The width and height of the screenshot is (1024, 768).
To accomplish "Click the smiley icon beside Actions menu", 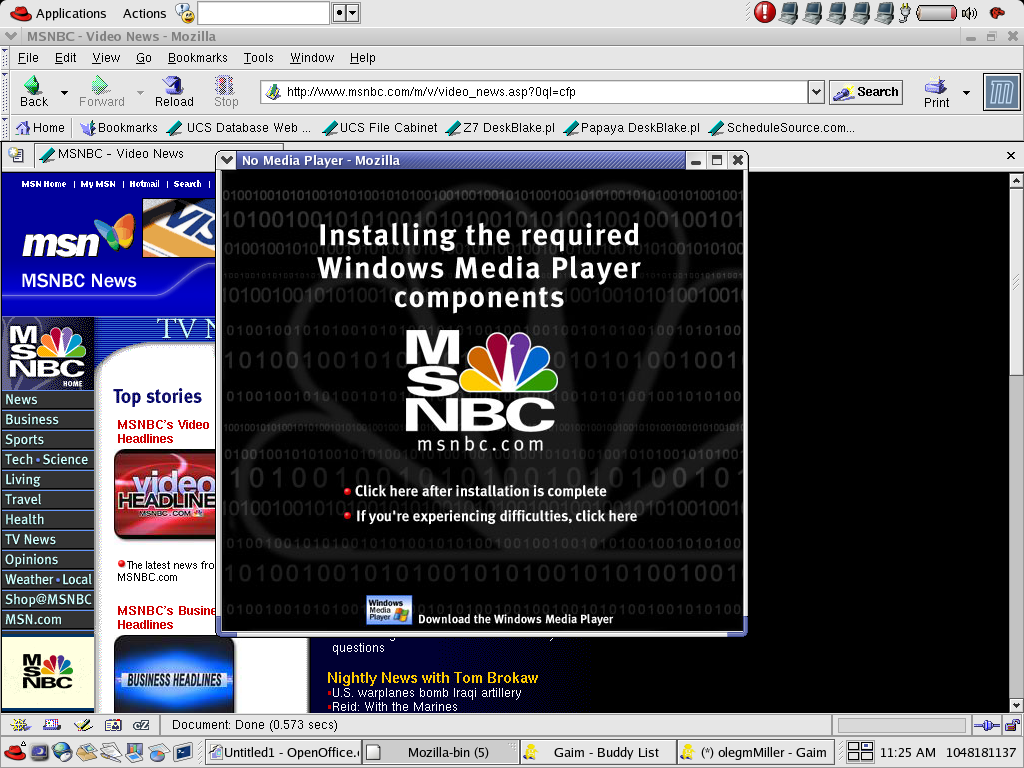I will click(x=185, y=13).
